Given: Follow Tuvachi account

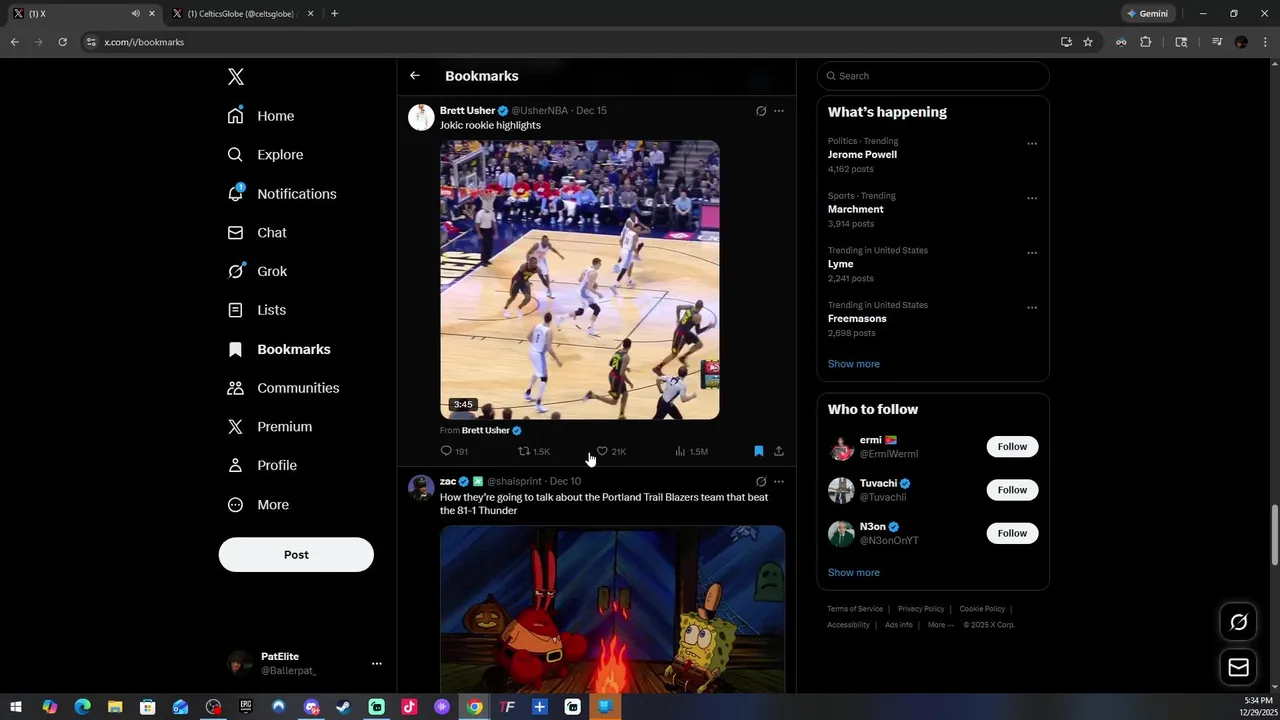Looking at the screenshot, I should click(x=1012, y=490).
